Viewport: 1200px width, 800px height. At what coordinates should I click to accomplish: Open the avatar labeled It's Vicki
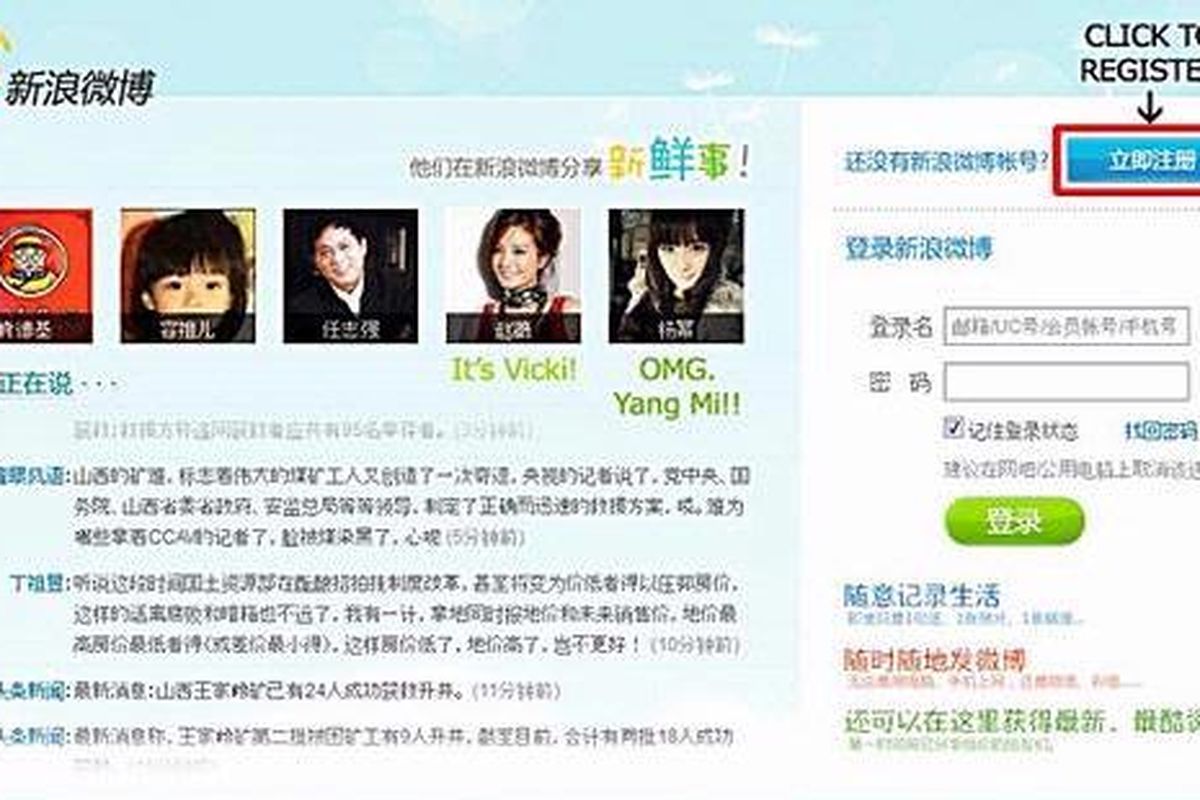tap(513, 275)
